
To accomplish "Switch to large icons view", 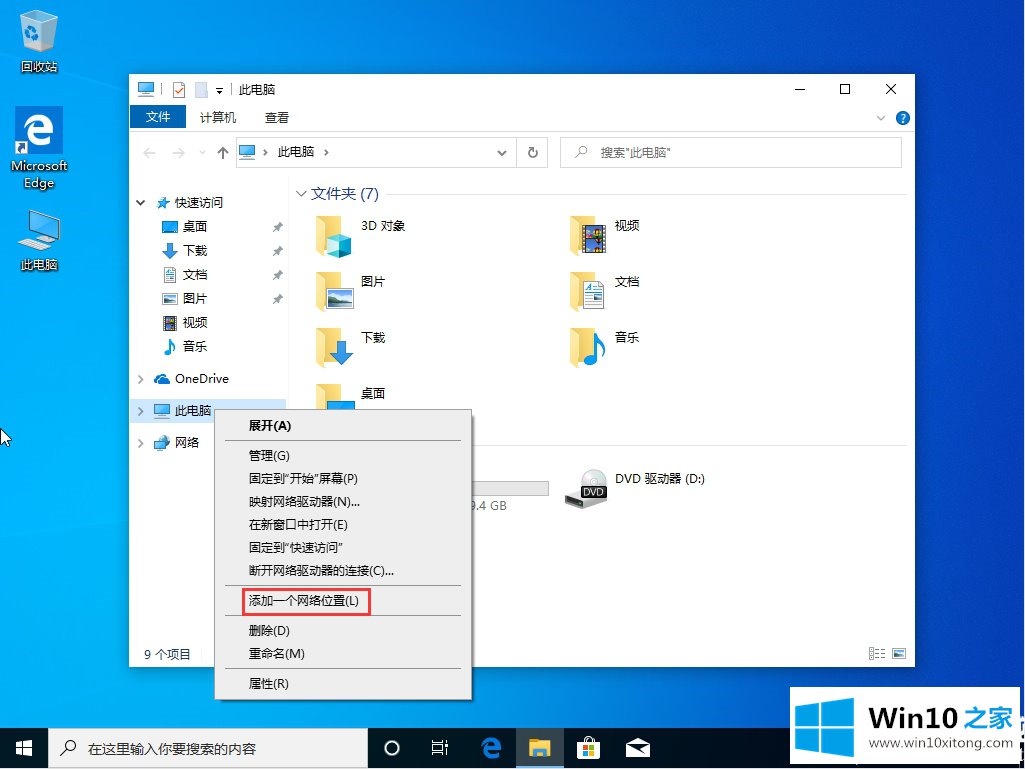I will [x=899, y=653].
